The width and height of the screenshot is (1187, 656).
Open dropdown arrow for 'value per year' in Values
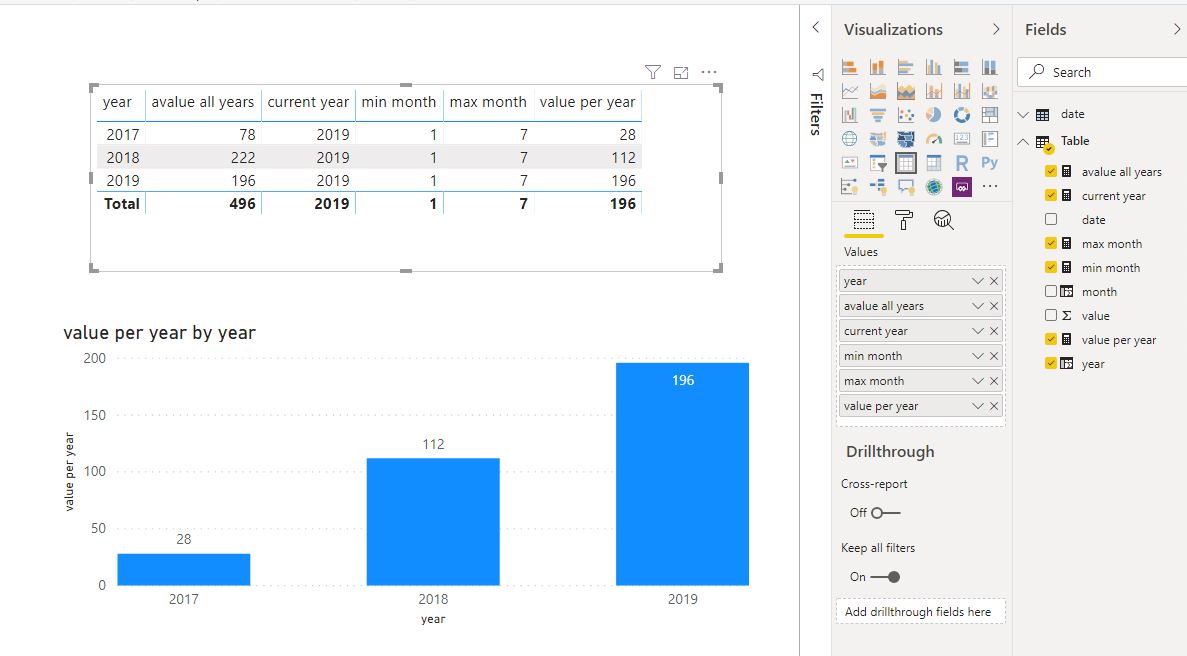point(978,406)
